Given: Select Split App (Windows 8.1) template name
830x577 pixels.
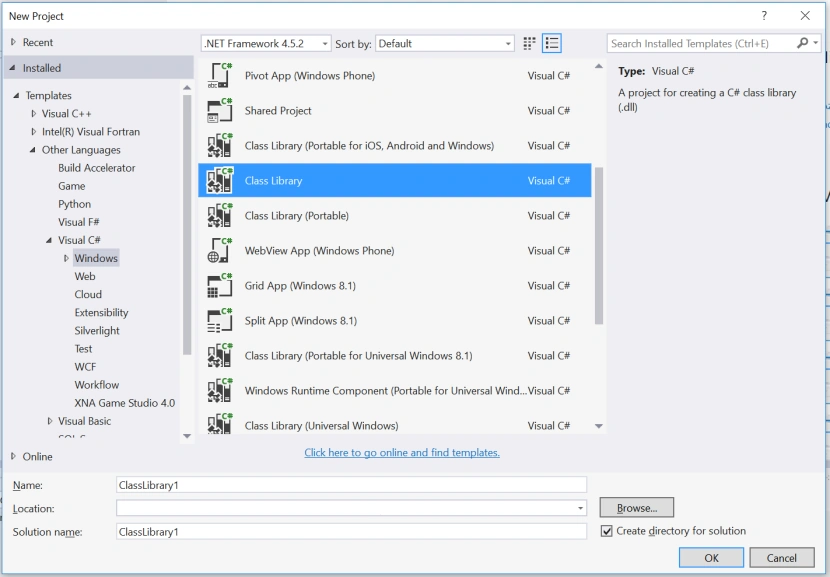Looking at the screenshot, I should point(301,321).
